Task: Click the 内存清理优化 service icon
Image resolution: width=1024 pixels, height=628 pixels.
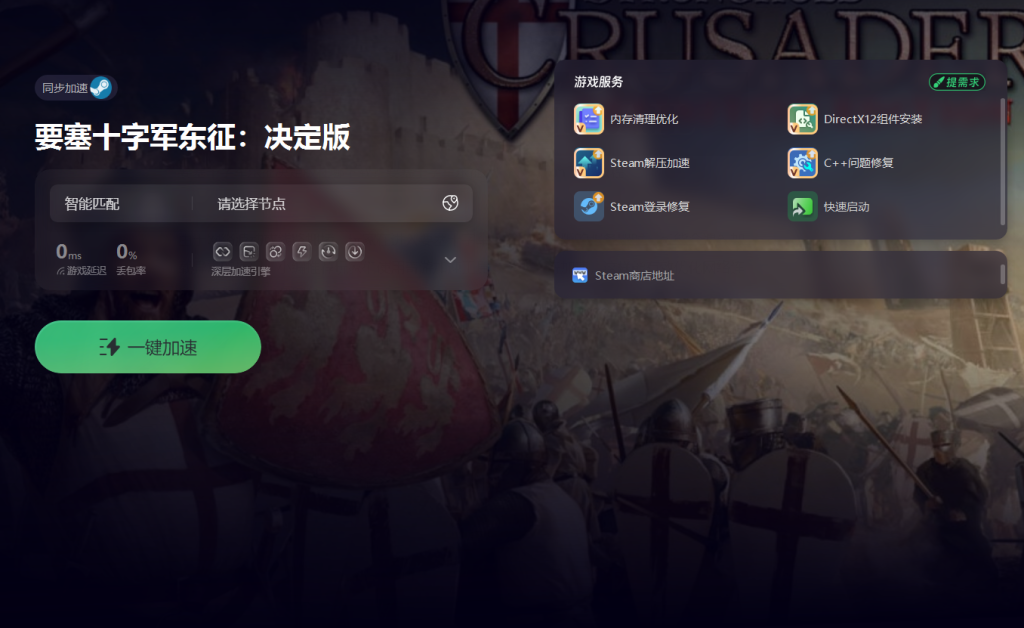Action: [588, 119]
